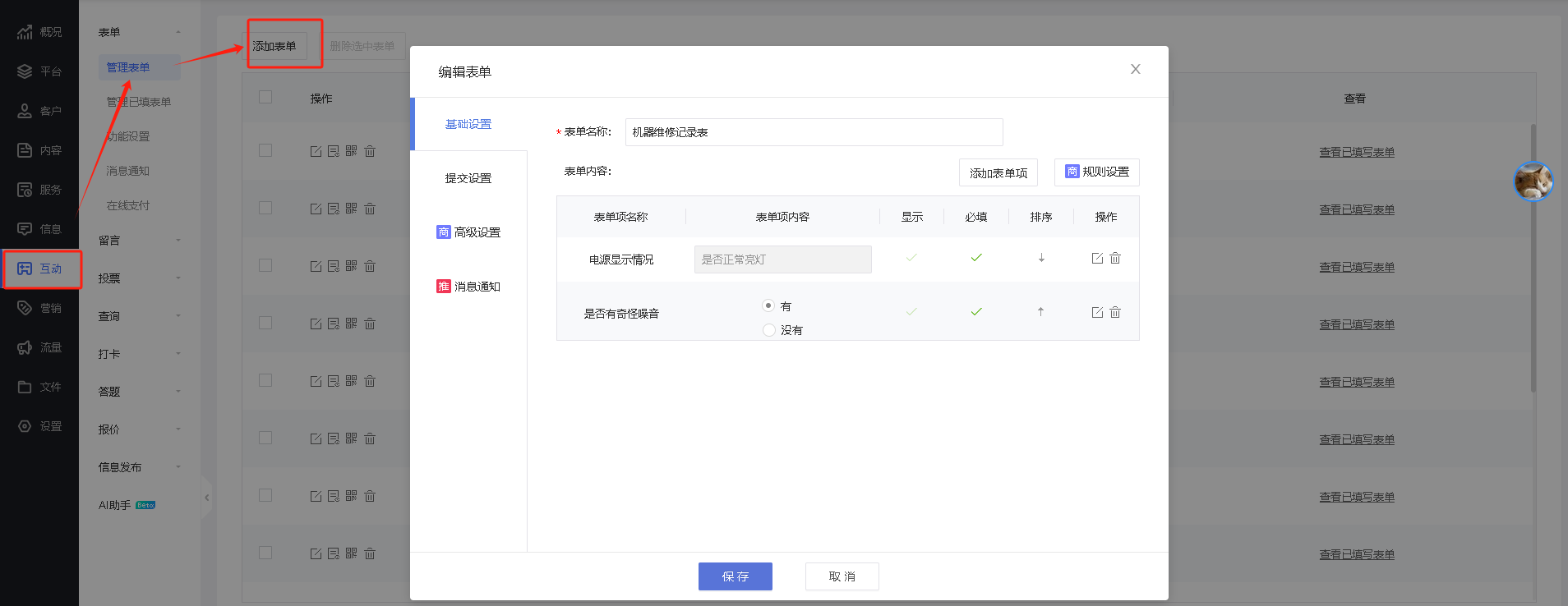Viewport: 1568px width, 606px height.
Task: Open the 概况 overview sidebar icon
Action: click(25, 32)
